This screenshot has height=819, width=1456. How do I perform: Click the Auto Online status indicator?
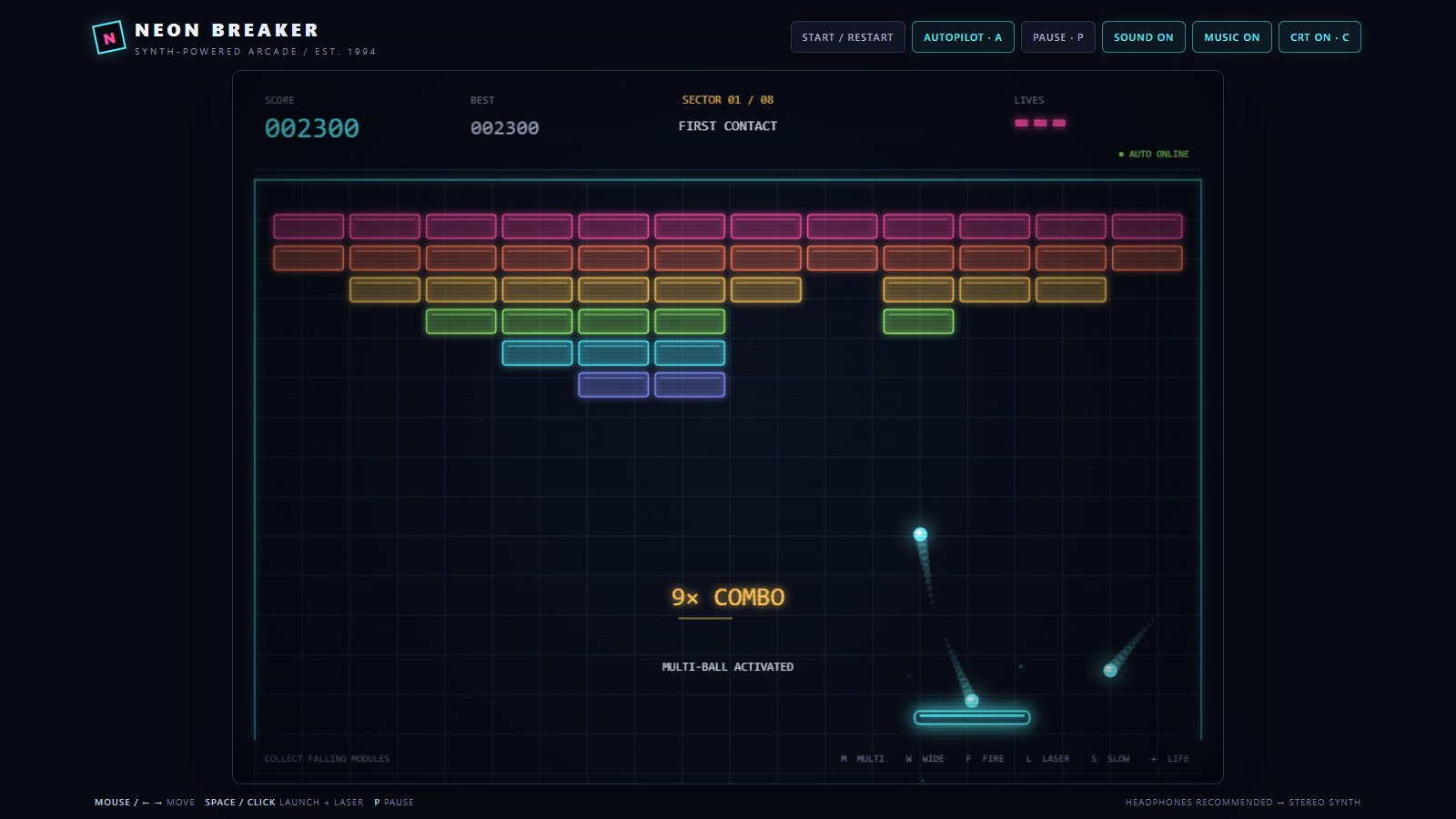1154,154
